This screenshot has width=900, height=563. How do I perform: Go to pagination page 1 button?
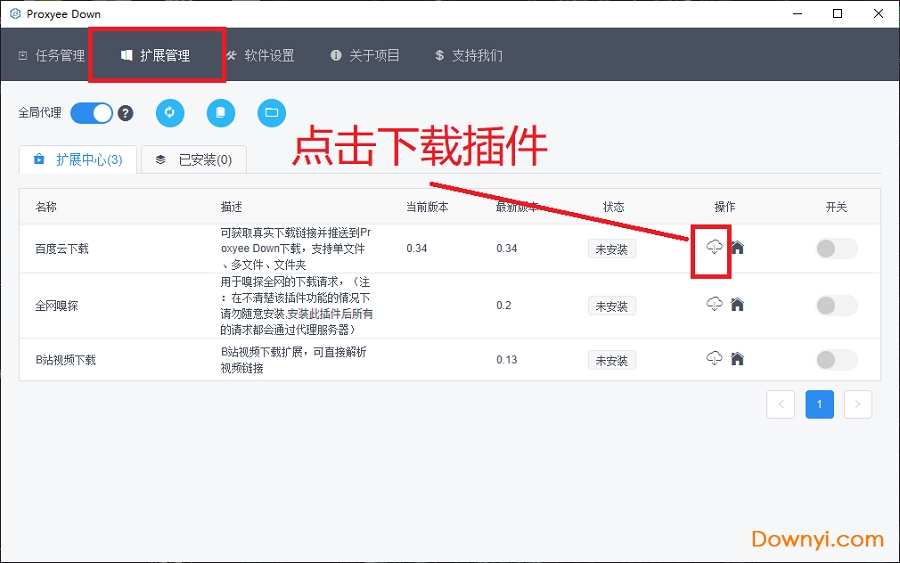coord(819,404)
